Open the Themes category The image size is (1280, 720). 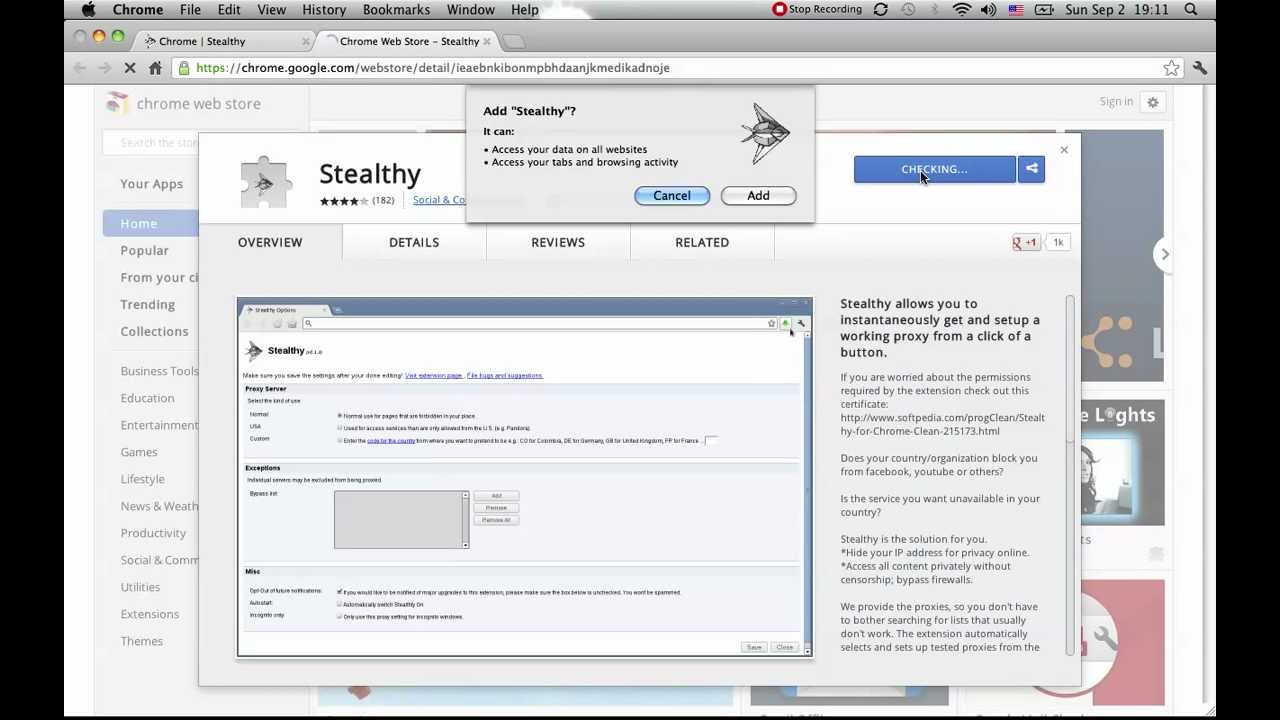tap(142, 641)
